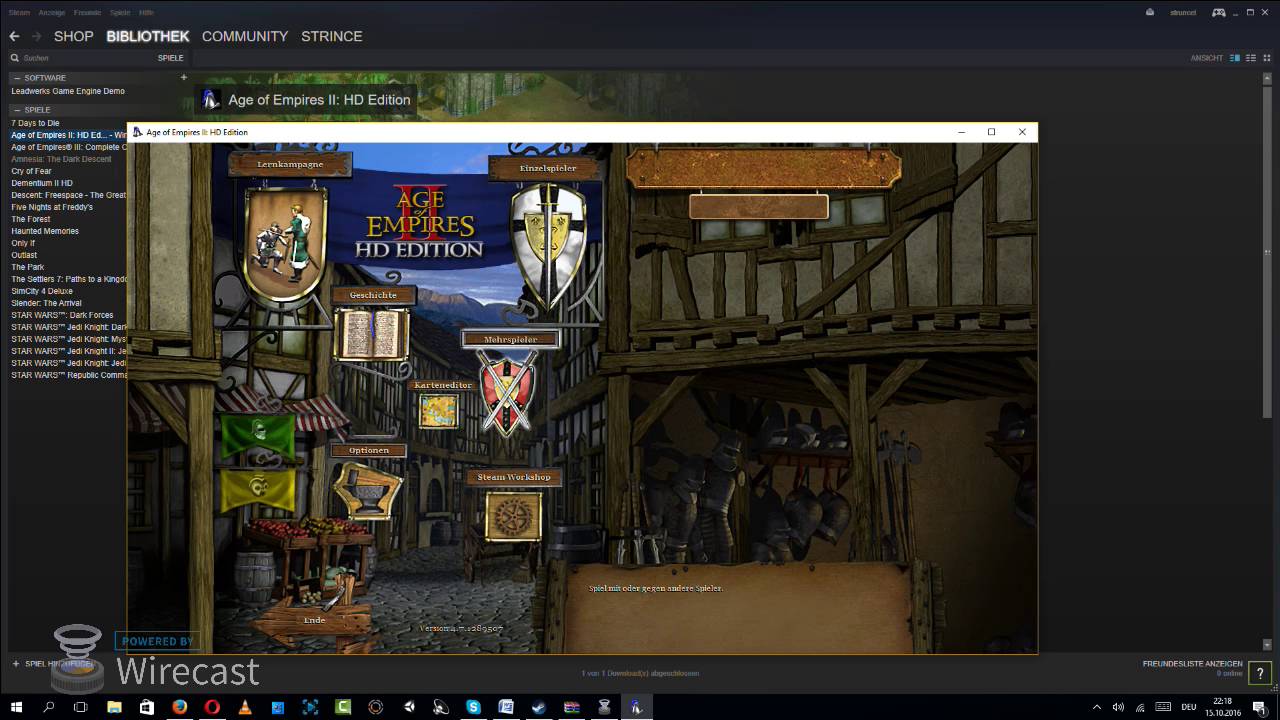
Task: Click the plus icon beside SOFTWARE
Action: (183, 77)
